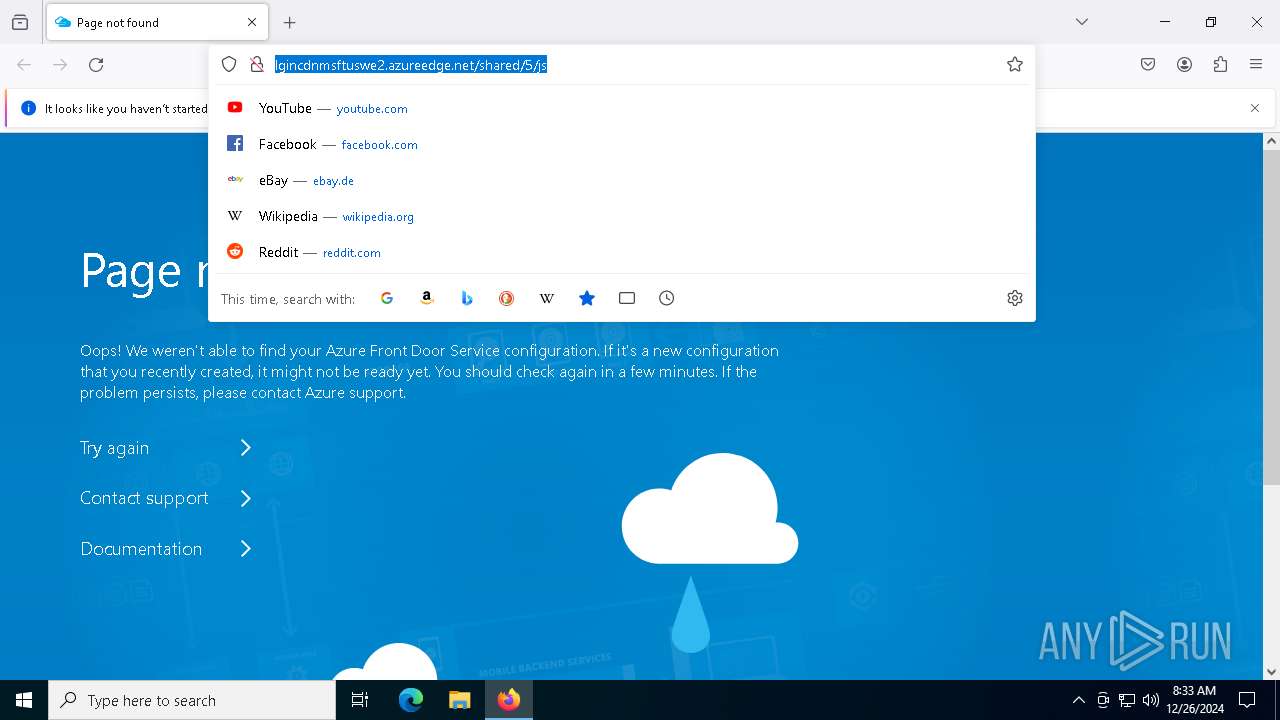The height and width of the screenshot is (720, 1280).
Task: Select the Facebook suggestion
Action: pos(622,144)
